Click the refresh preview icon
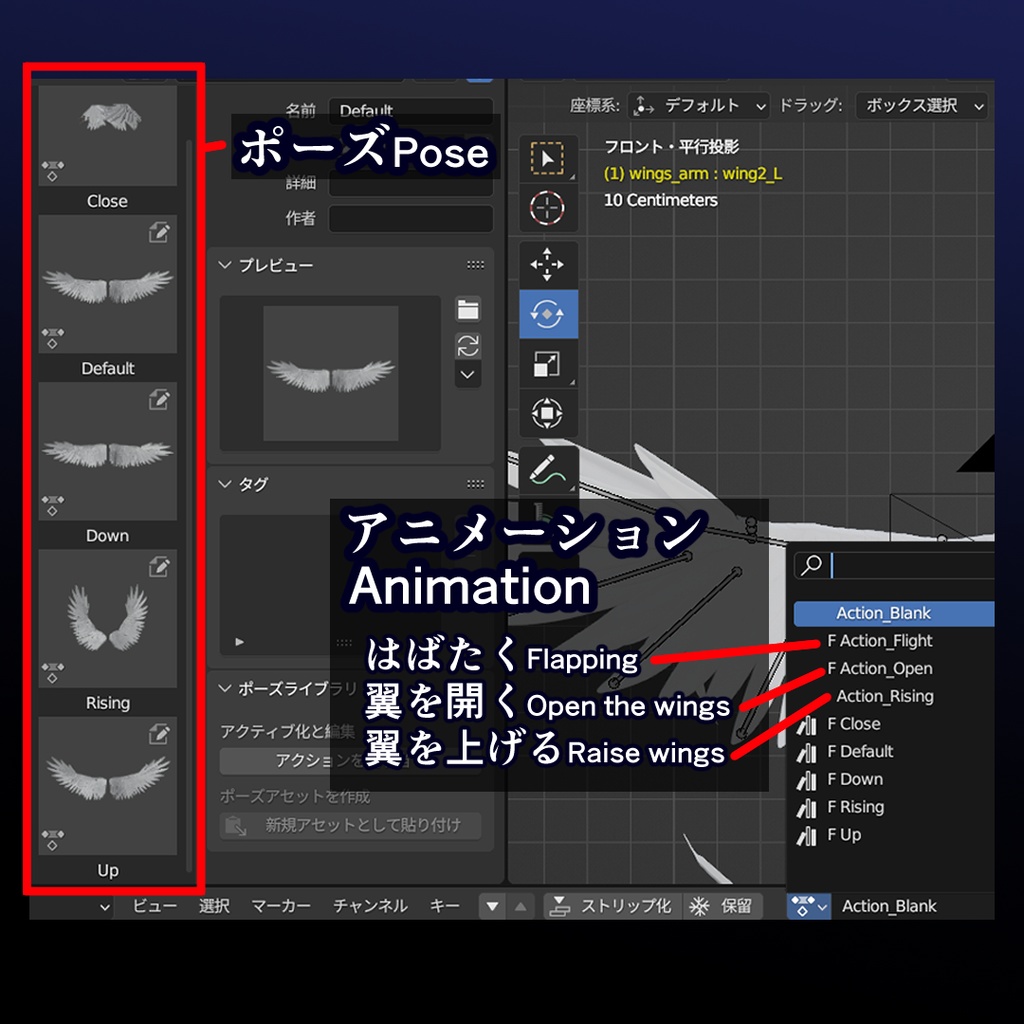The image size is (1024, 1024). point(468,345)
